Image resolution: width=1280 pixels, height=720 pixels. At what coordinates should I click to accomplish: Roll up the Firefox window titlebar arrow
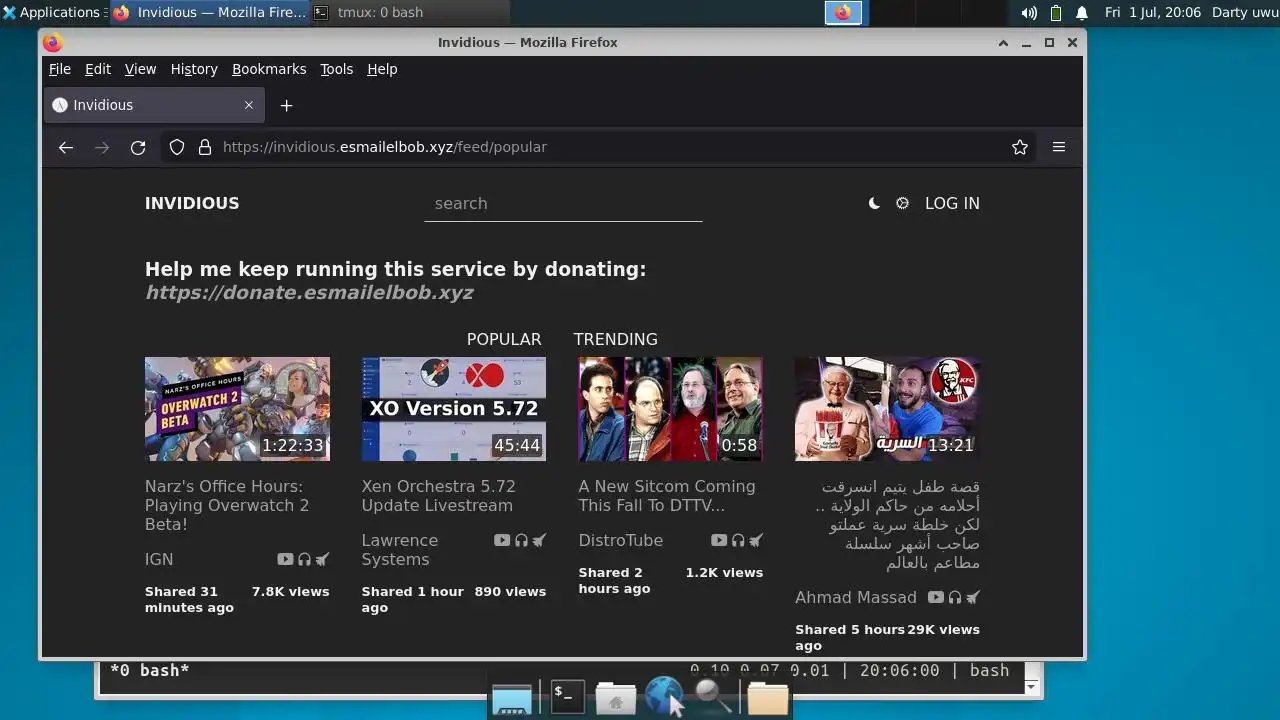(x=1003, y=43)
